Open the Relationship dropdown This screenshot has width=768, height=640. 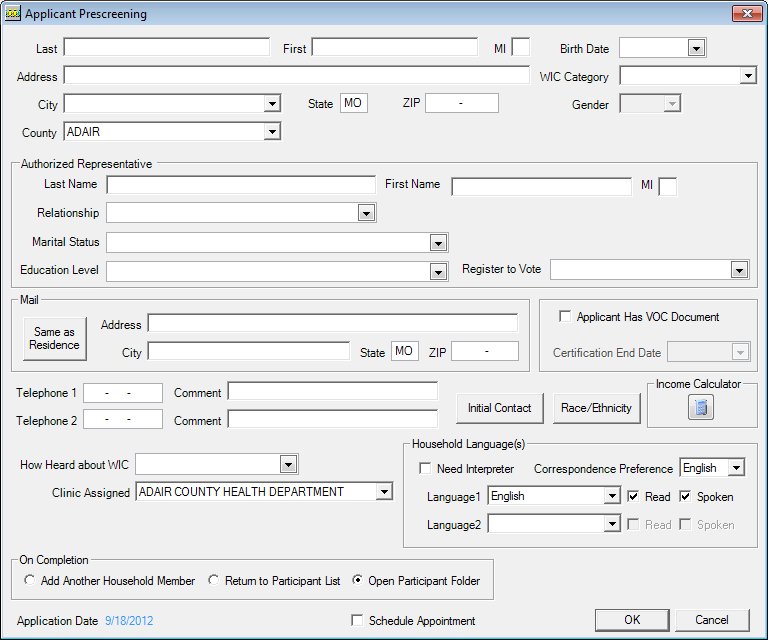point(366,213)
